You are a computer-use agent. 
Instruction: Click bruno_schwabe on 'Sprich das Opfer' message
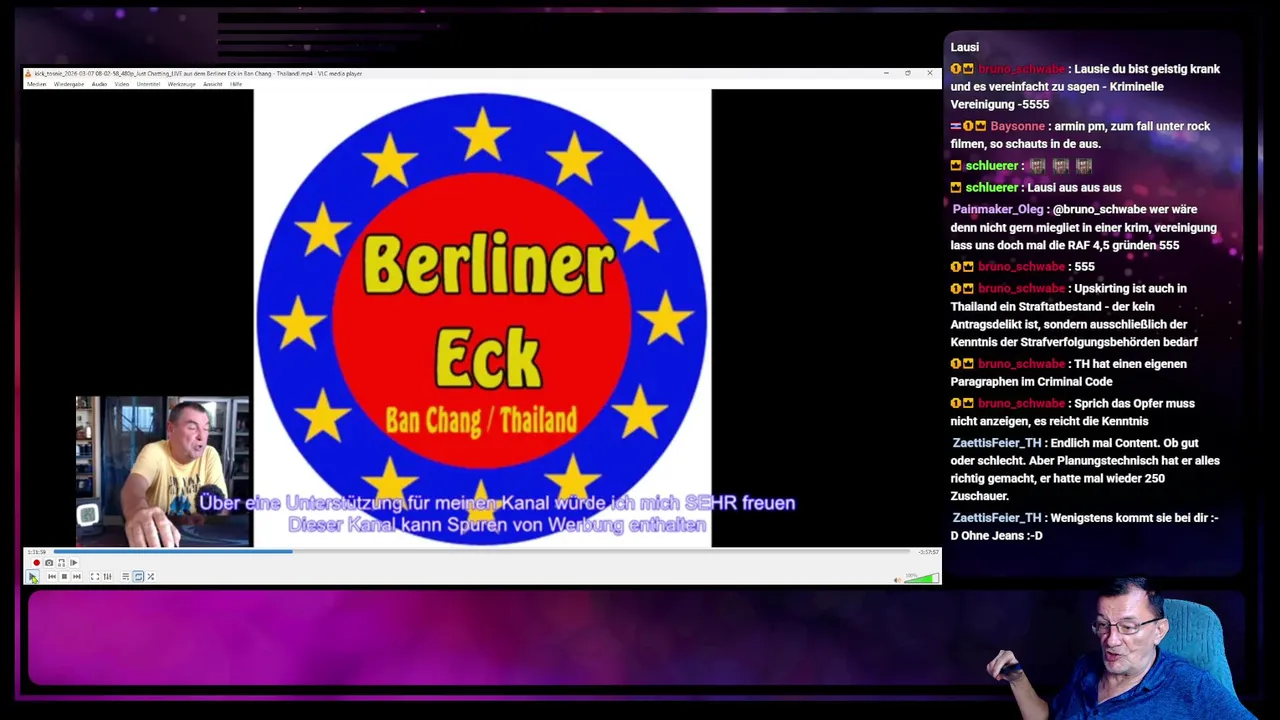pyautogui.click(x=1021, y=403)
